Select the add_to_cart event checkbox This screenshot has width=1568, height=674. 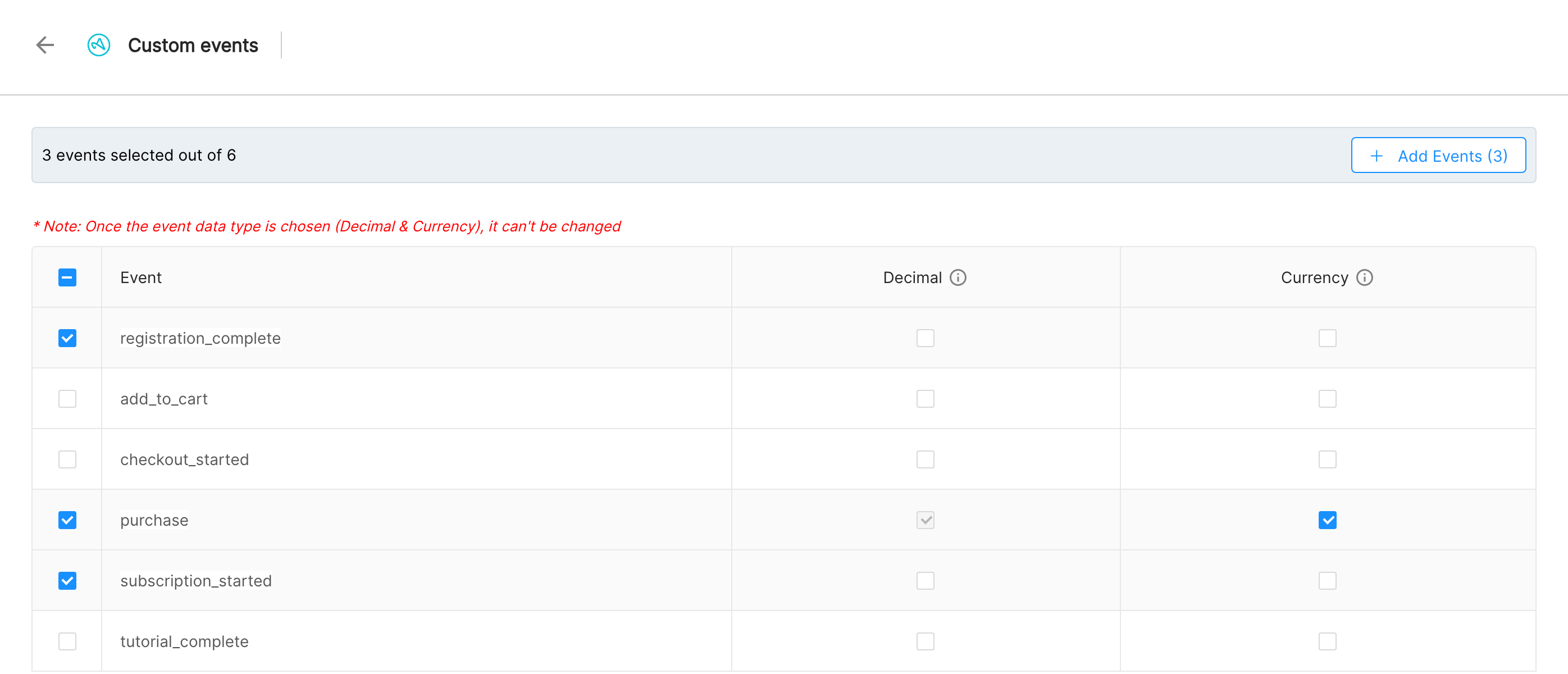click(67, 399)
